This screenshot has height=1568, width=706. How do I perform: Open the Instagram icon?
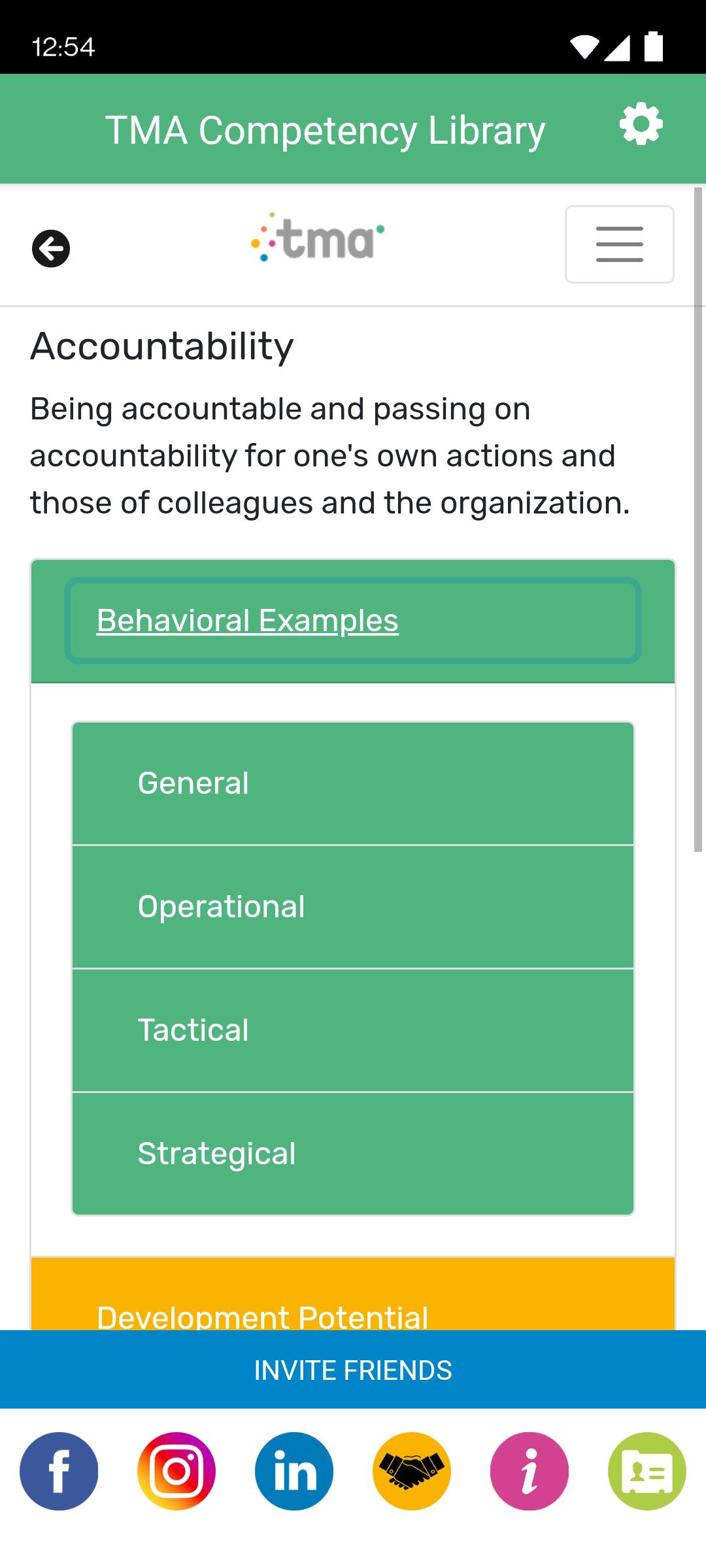click(176, 1471)
